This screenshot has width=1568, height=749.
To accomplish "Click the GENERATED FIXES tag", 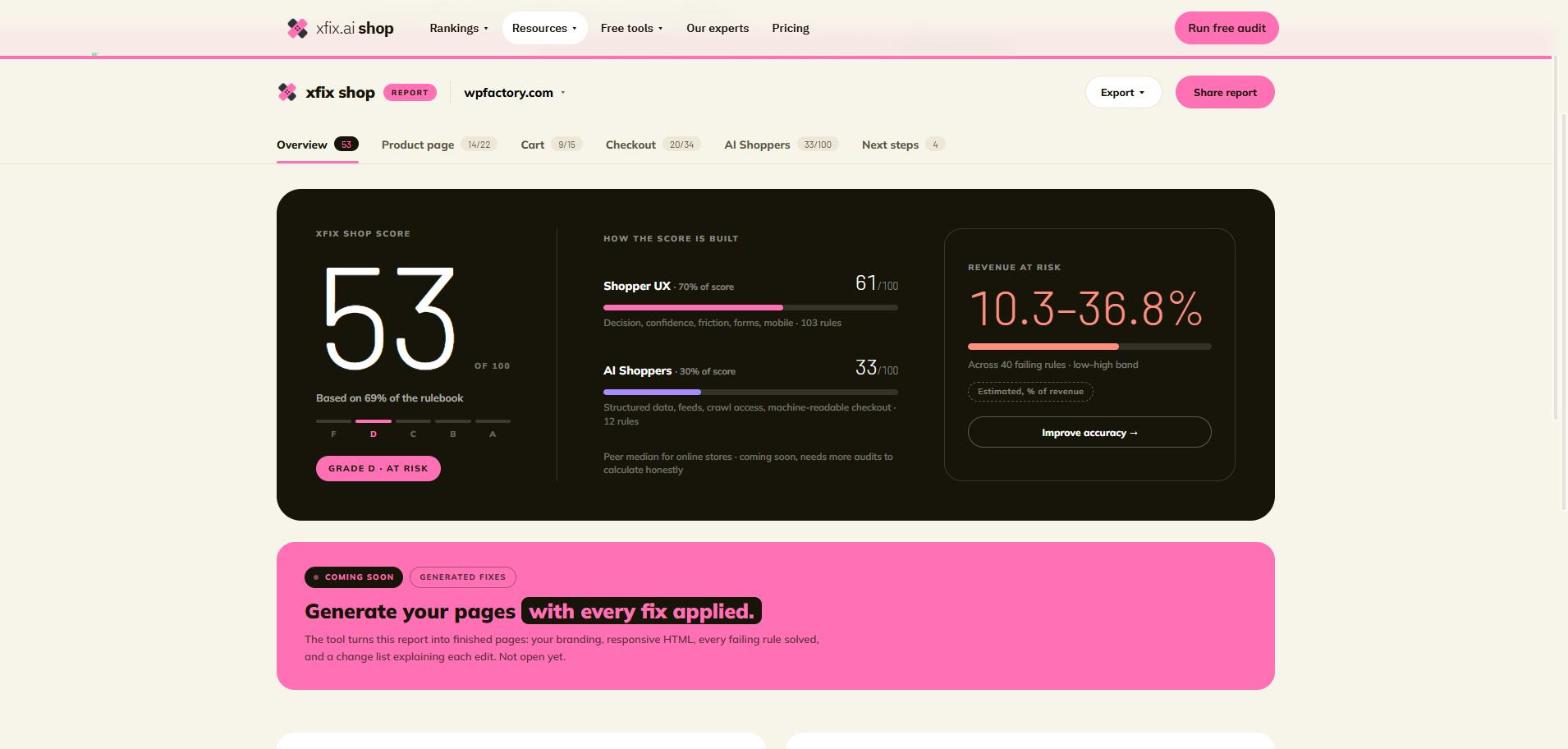I will click(463, 577).
